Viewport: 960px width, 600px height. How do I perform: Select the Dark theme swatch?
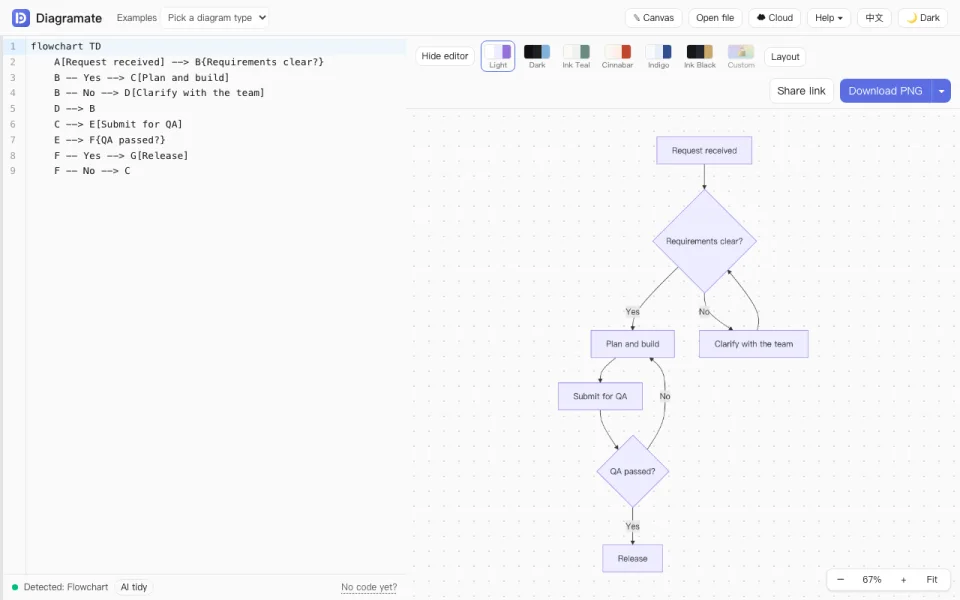click(537, 56)
